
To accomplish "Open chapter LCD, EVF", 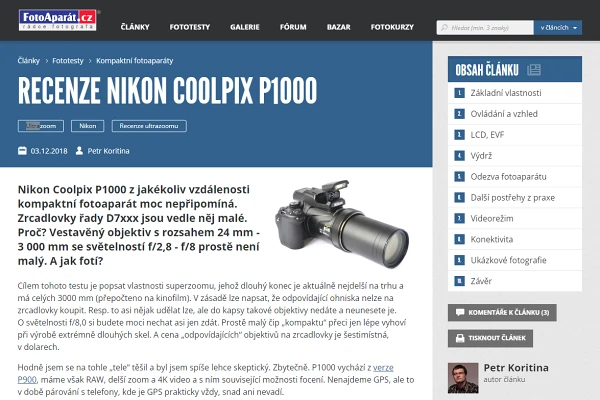I will coord(515,135).
